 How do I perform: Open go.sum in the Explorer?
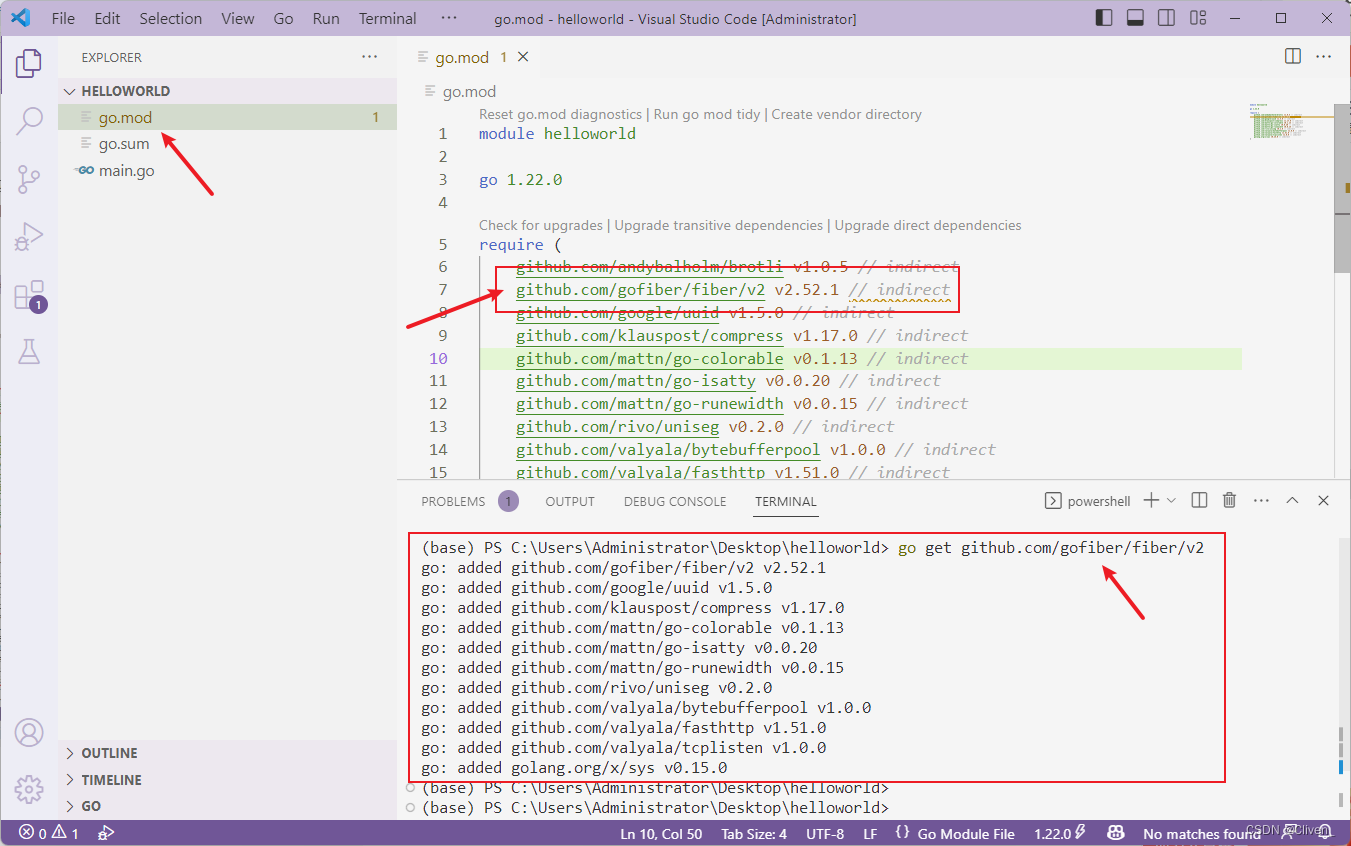point(227,144)
